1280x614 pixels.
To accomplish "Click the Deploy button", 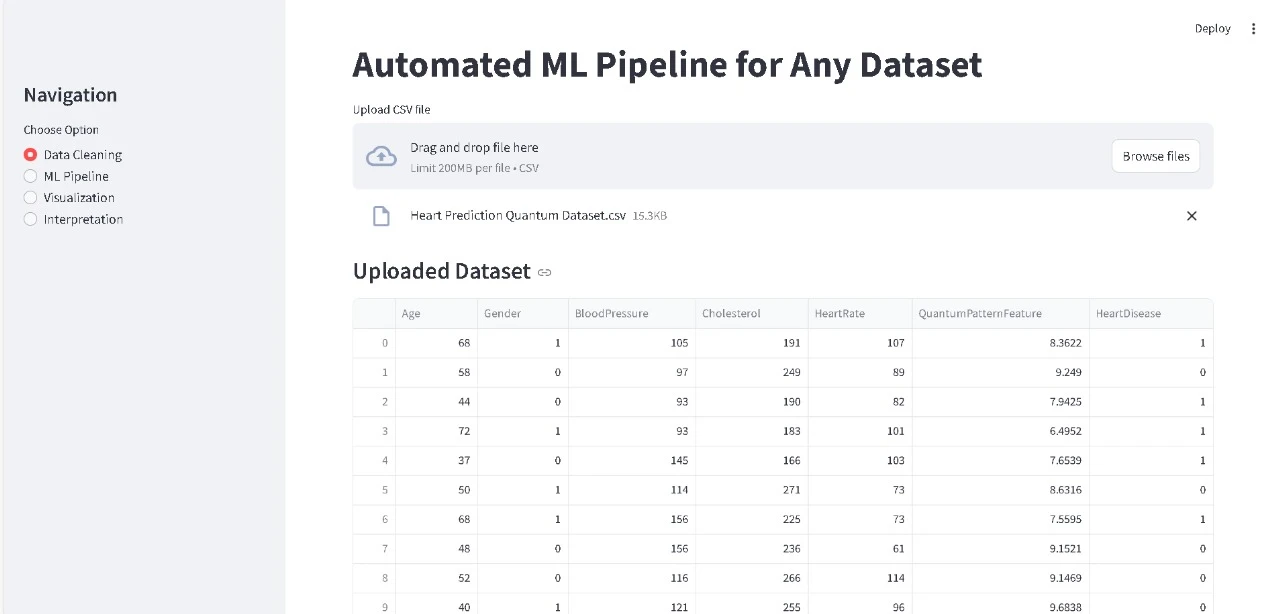I will [1212, 29].
